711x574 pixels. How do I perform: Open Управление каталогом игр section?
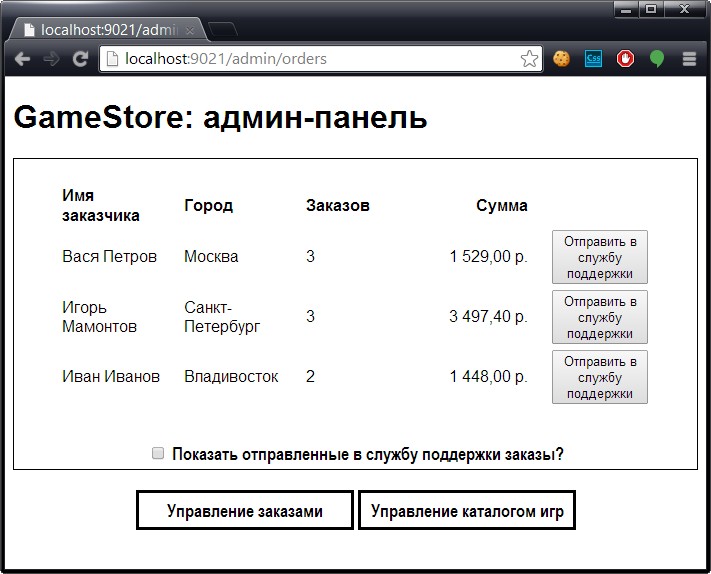467,510
